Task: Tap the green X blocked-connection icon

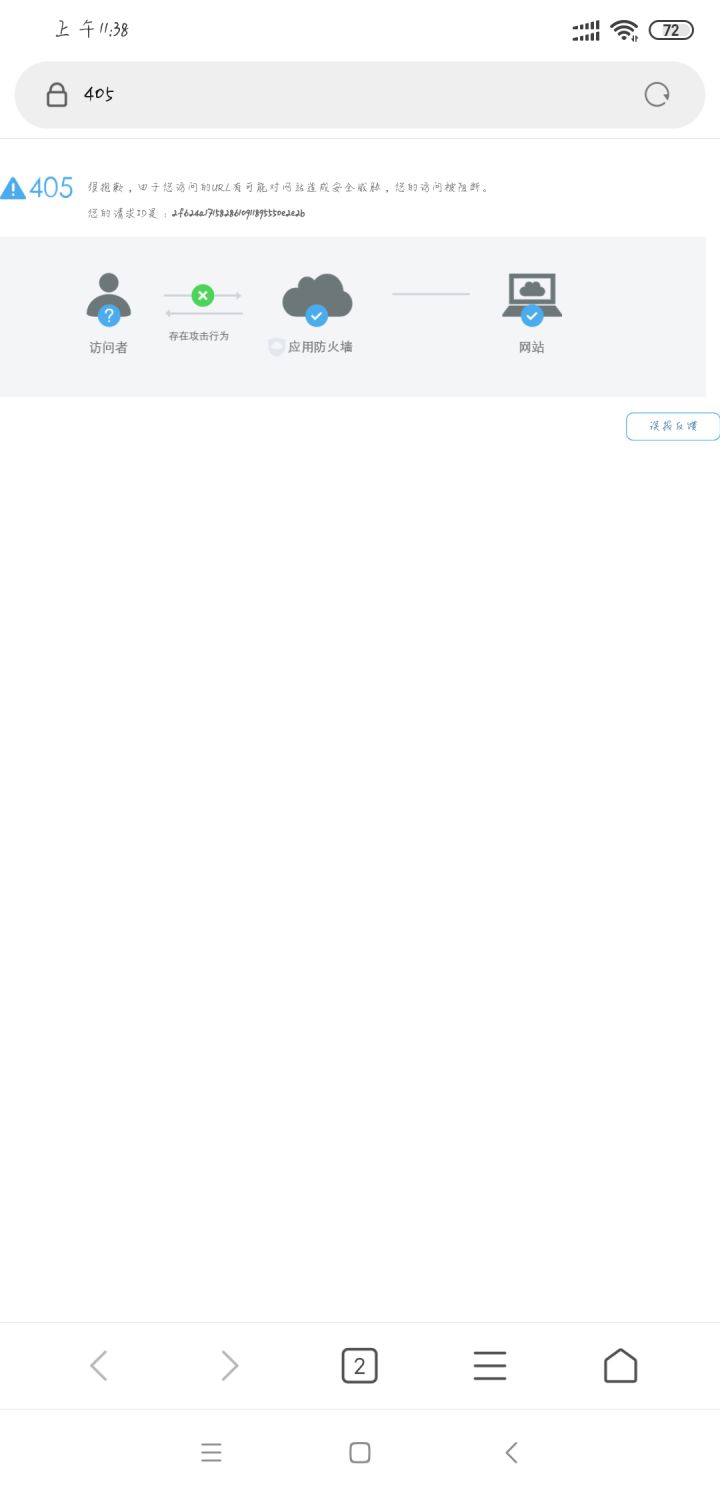Action: [203, 295]
